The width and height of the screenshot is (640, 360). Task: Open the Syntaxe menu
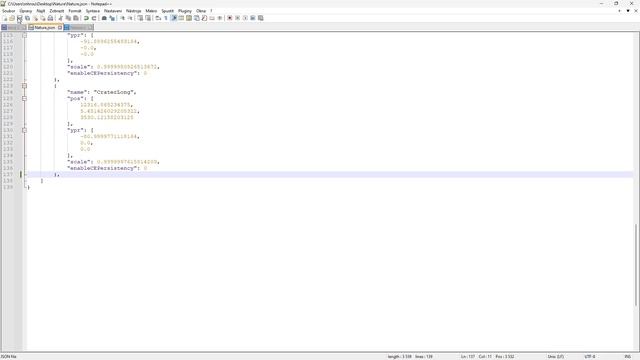93,11
